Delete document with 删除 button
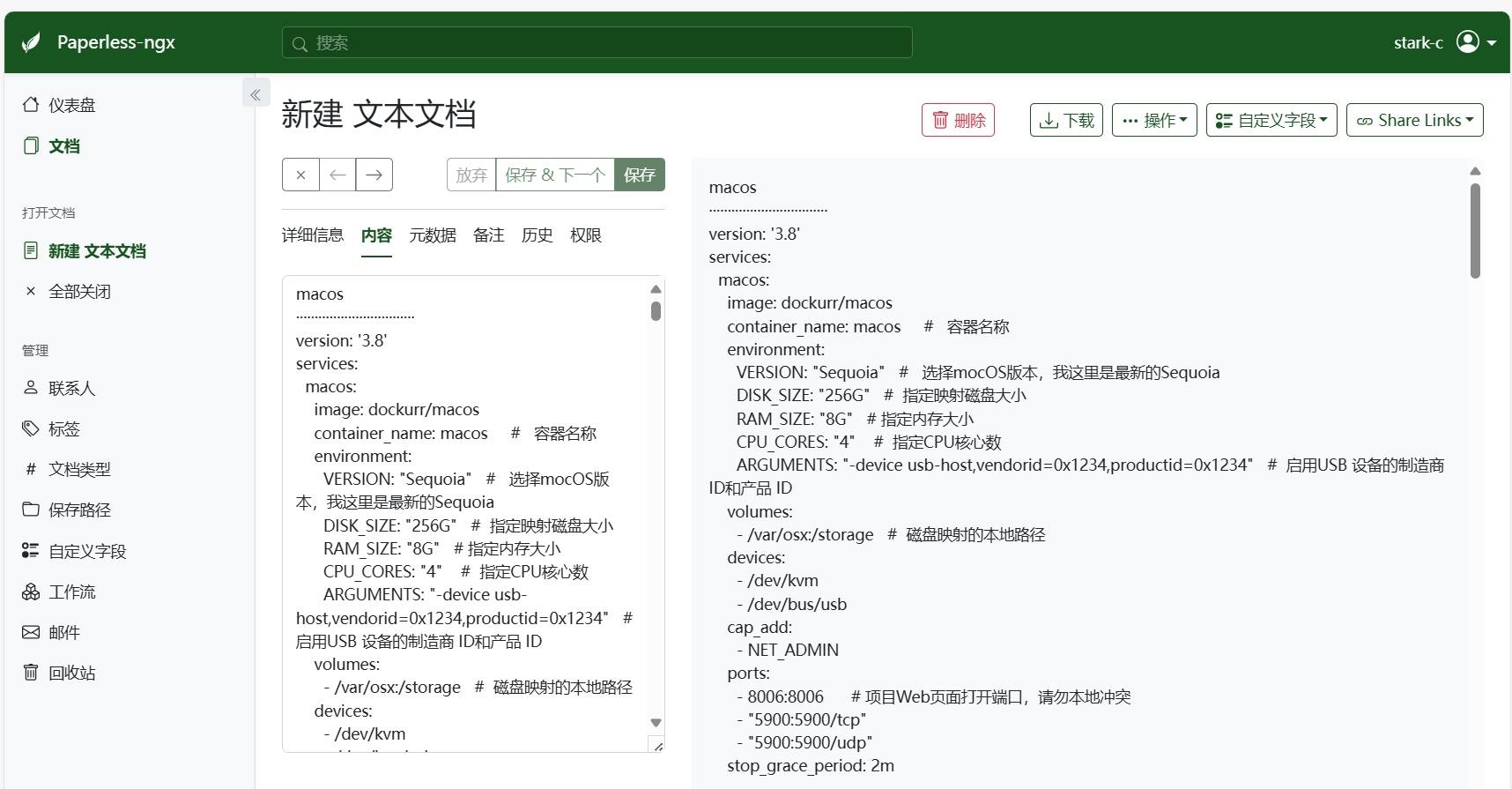 click(x=958, y=120)
